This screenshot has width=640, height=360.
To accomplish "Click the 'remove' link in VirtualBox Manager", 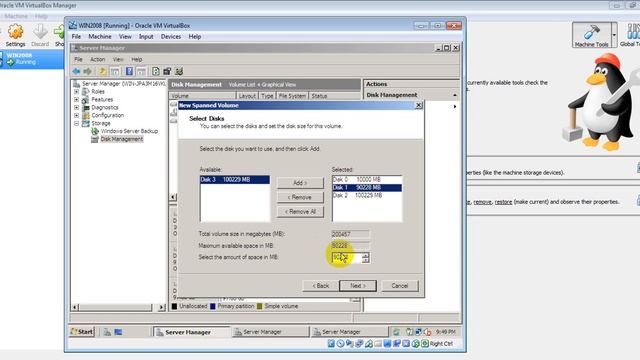I will pyautogui.click(x=482, y=202).
